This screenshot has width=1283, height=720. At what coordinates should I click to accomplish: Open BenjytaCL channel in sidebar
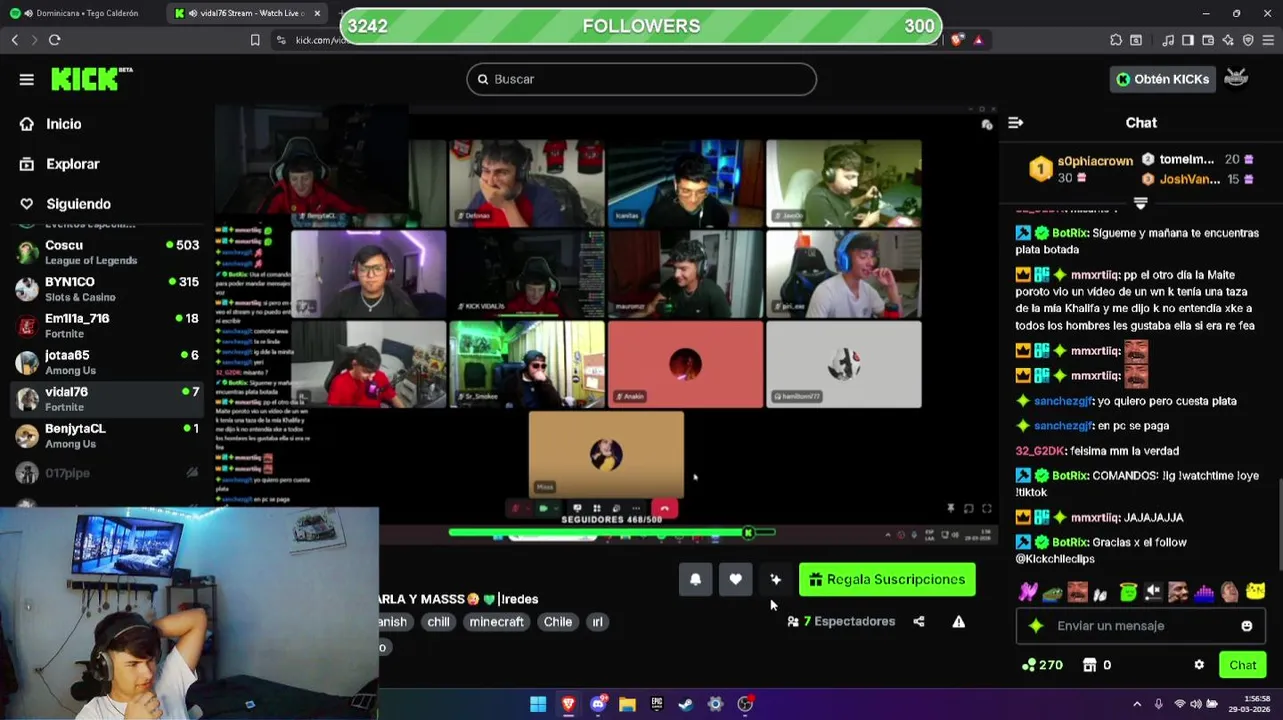pos(107,435)
